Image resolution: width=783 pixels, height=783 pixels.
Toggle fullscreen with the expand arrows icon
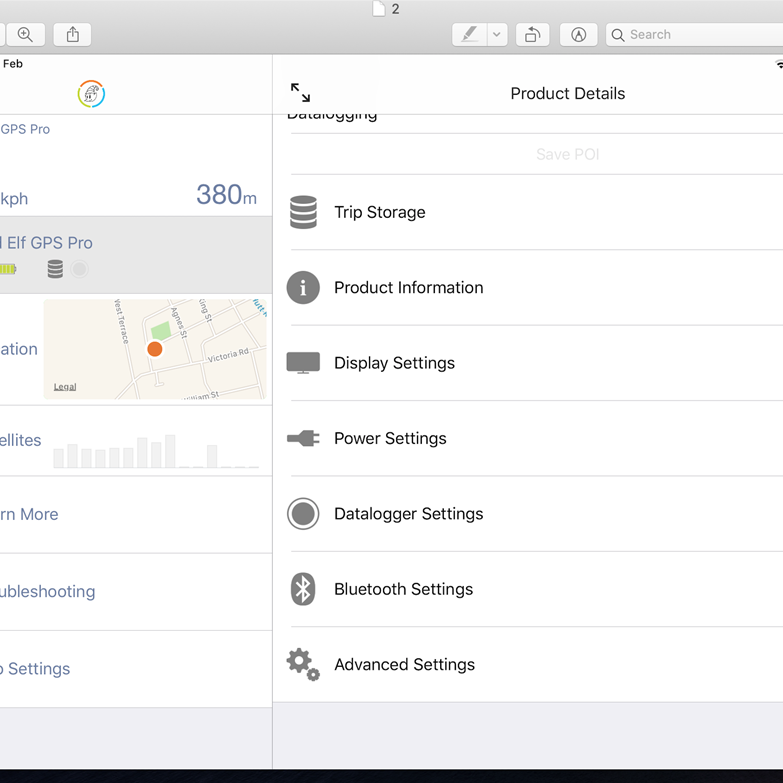pyautogui.click(x=301, y=92)
